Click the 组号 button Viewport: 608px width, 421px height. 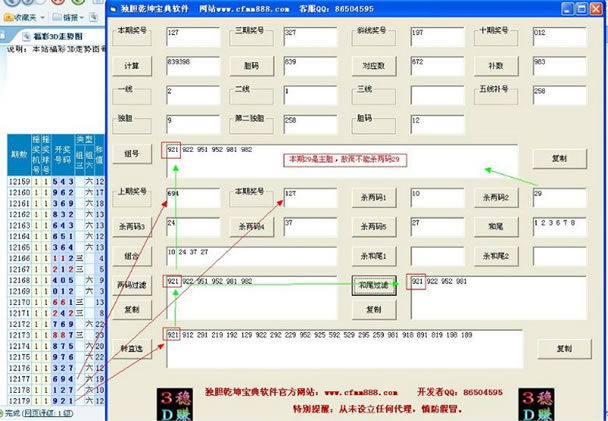coord(132,153)
